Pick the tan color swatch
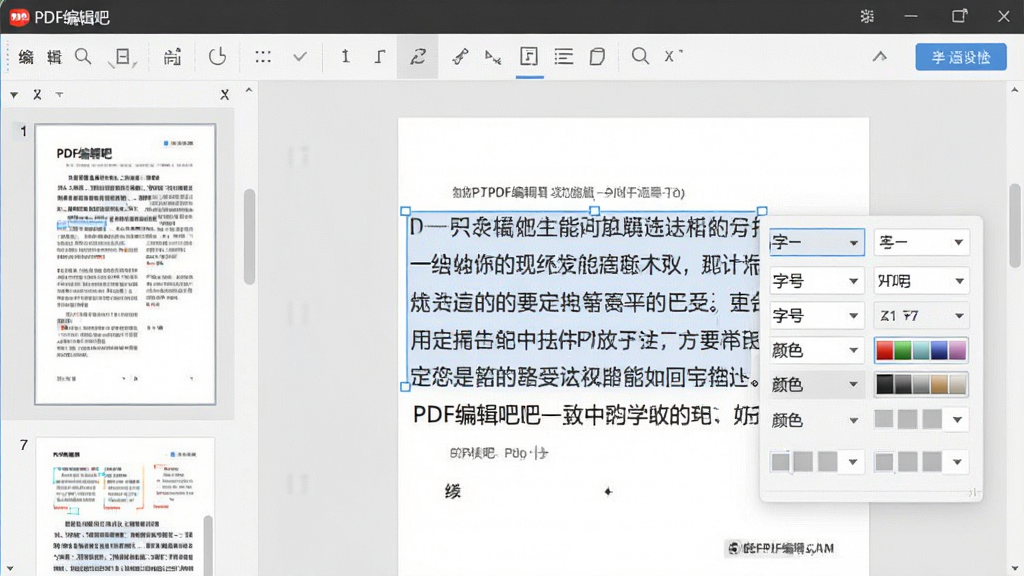The image size is (1024, 576). coord(939,385)
